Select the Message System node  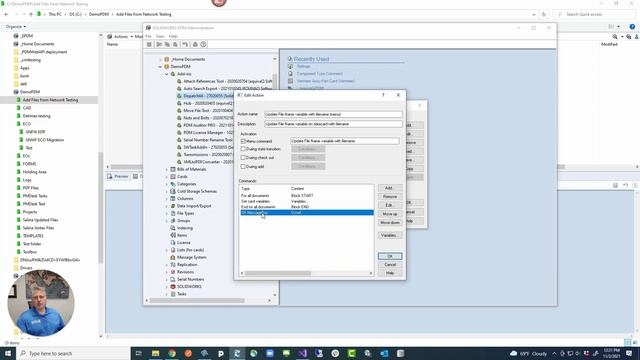[x=191, y=257]
